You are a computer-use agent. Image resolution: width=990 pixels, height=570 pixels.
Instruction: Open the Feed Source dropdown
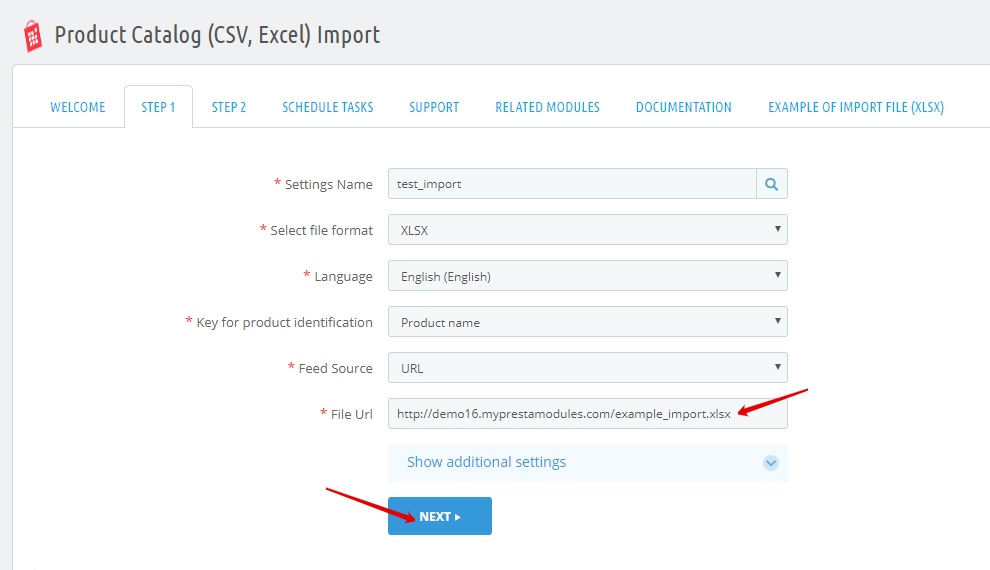588,368
